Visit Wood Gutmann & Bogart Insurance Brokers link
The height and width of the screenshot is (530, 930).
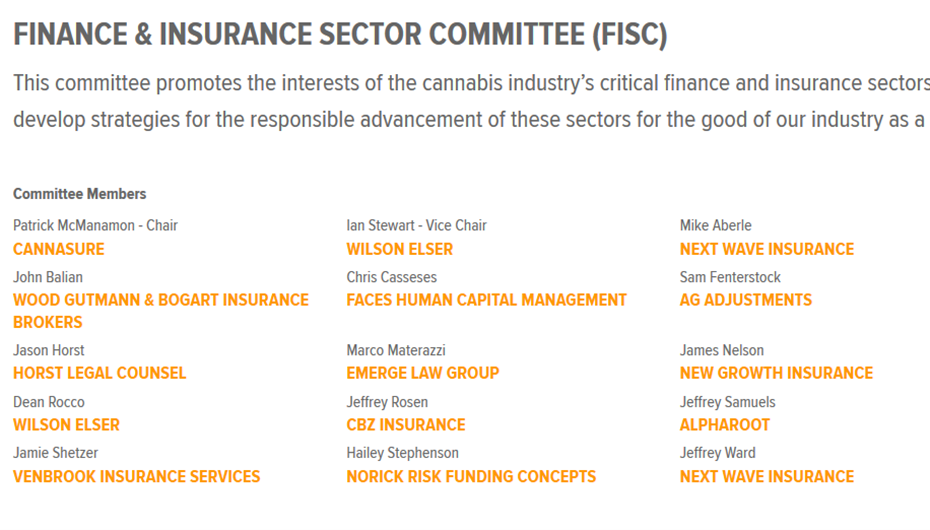tap(161, 300)
